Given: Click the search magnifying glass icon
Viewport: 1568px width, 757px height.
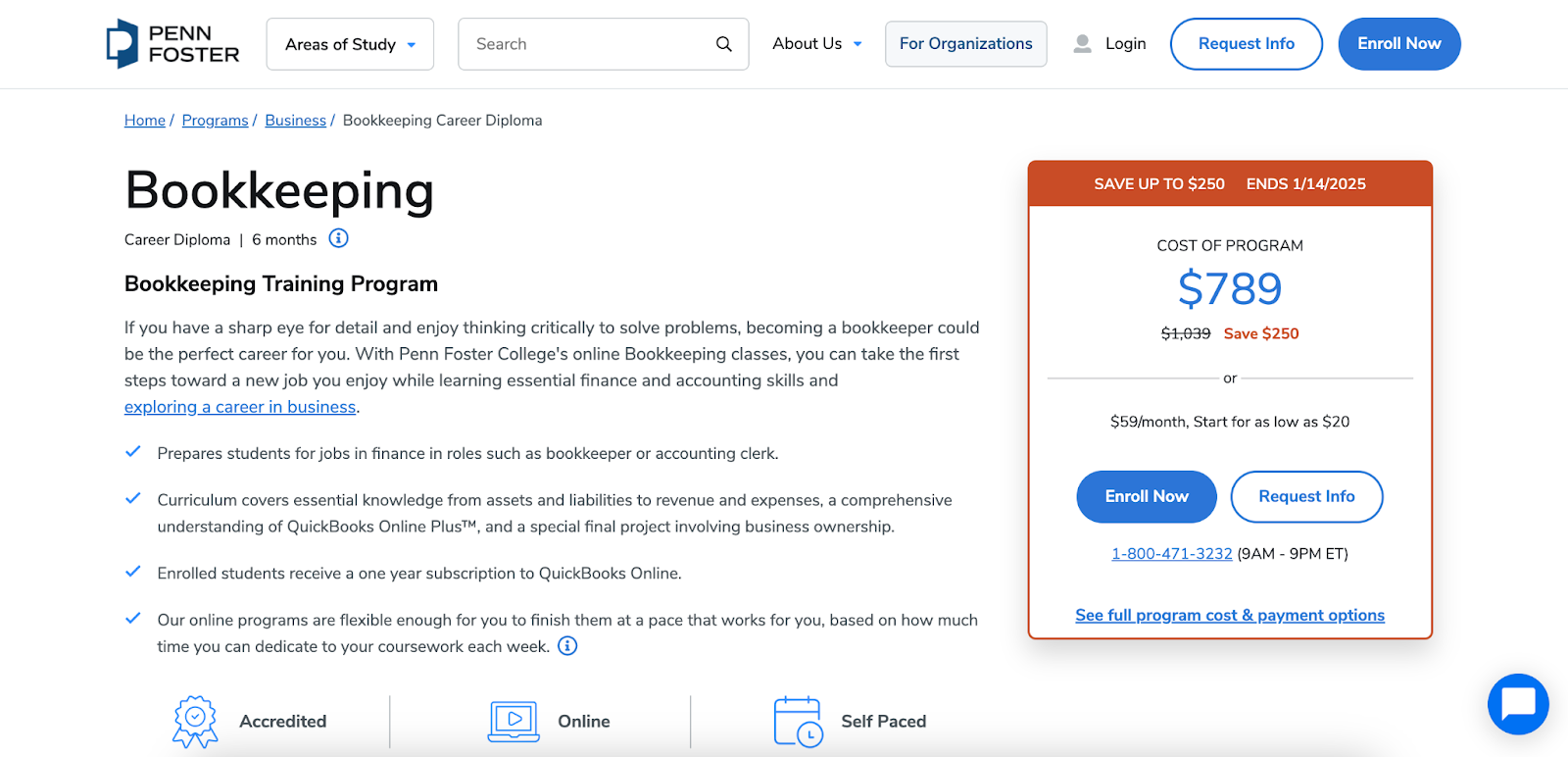Looking at the screenshot, I should (x=723, y=44).
